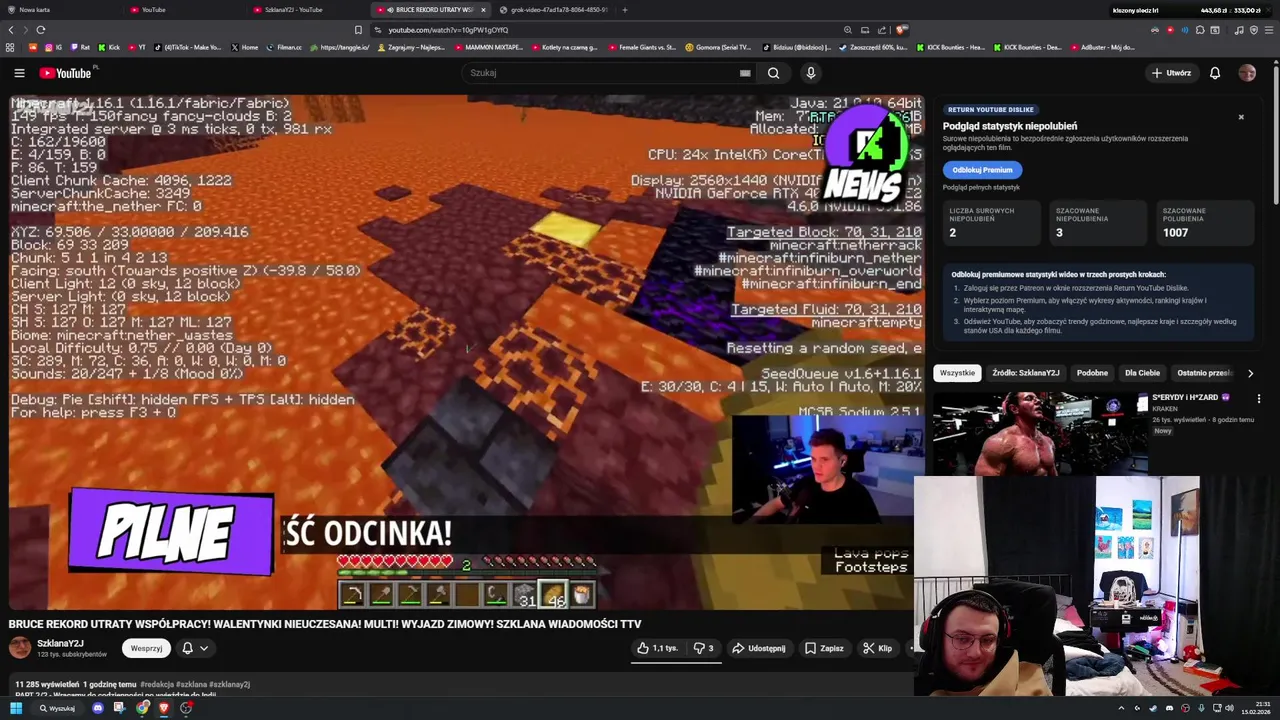The width and height of the screenshot is (1280, 720).
Task: Like the video with thumbs up
Action: pyautogui.click(x=657, y=648)
